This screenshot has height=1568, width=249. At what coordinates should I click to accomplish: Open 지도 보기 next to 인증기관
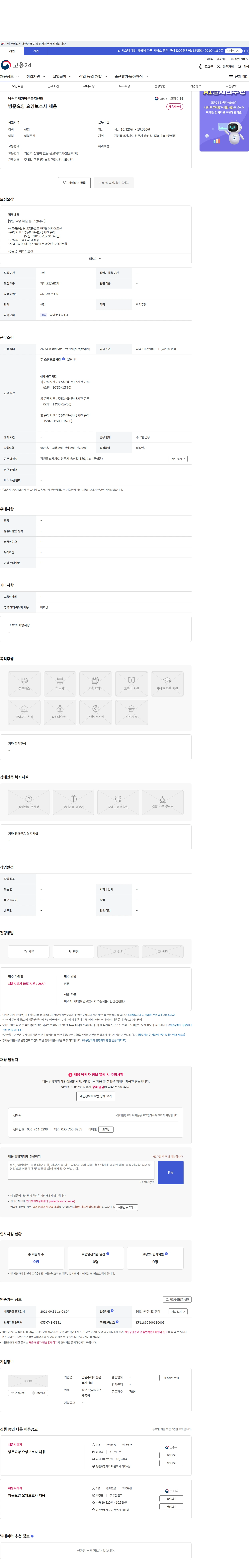[x=178, y=1312]
